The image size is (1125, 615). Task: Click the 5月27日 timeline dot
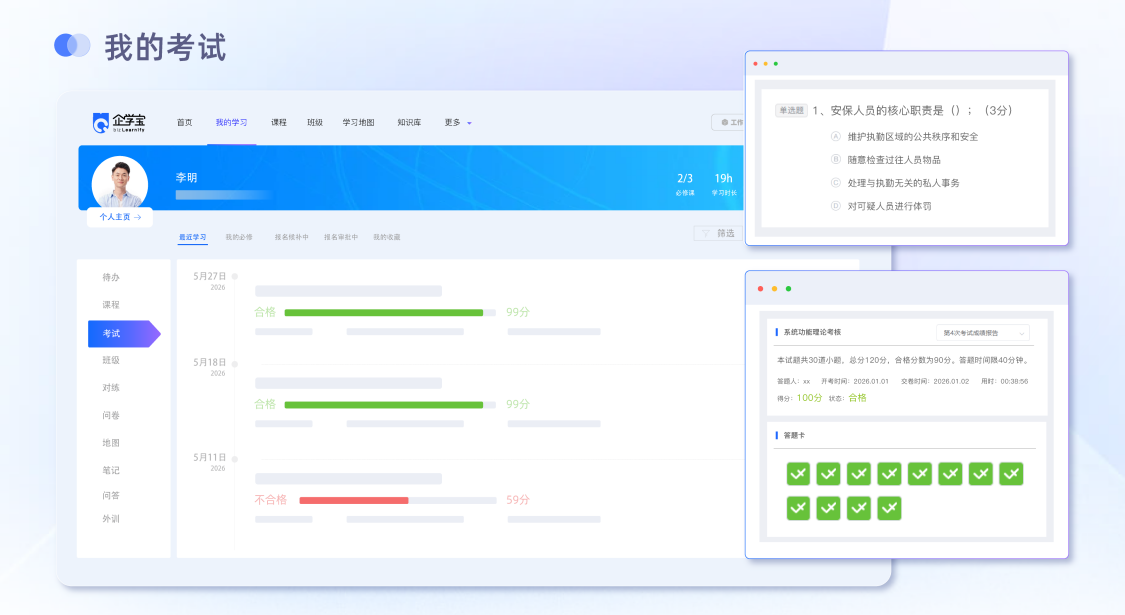click(x=235, y=276)
